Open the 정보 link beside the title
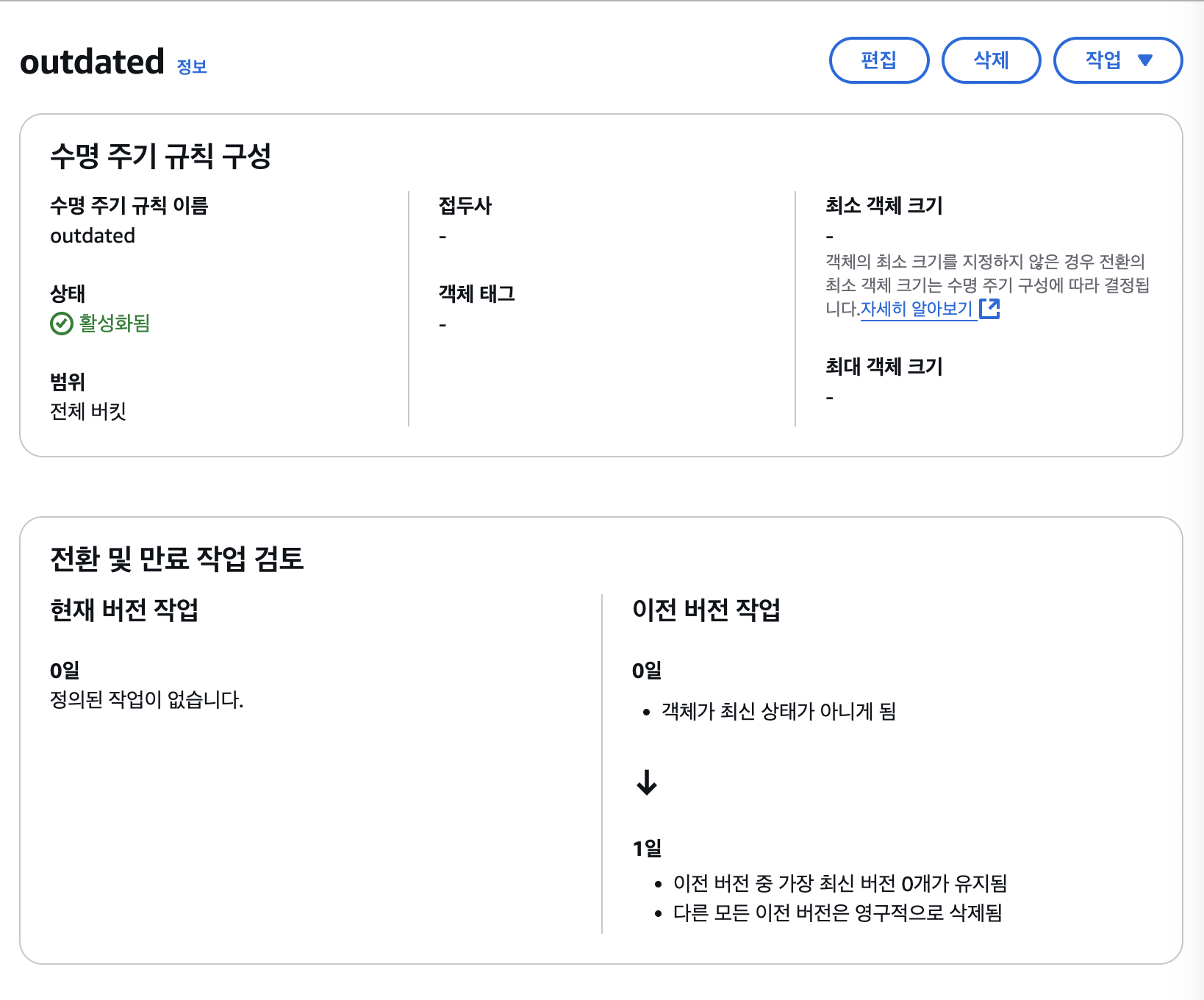 192,67
